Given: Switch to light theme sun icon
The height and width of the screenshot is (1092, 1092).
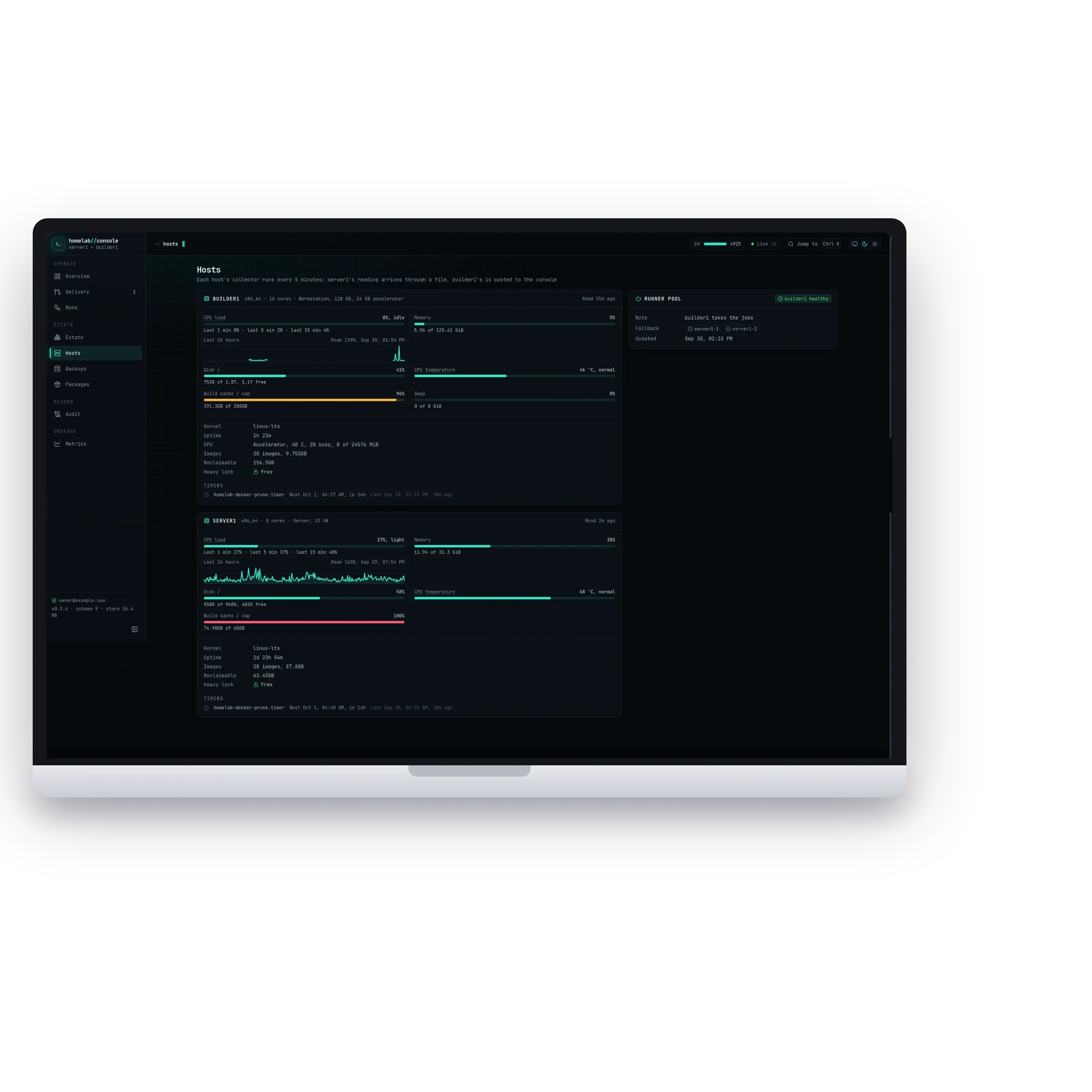Looking at the screenshot, I should [875, 244].
